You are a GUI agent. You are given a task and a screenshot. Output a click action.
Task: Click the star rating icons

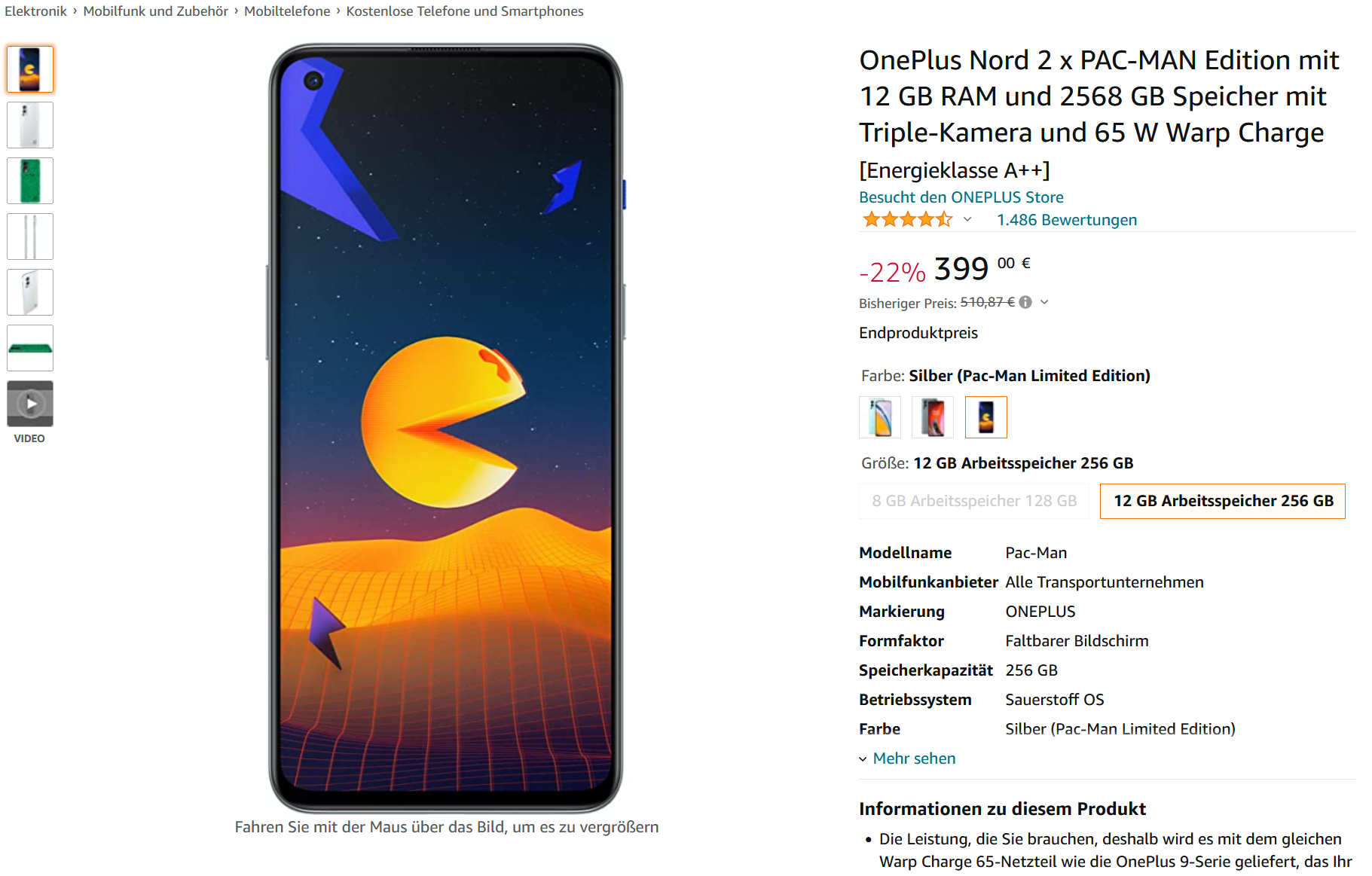[x=907, y=219]
